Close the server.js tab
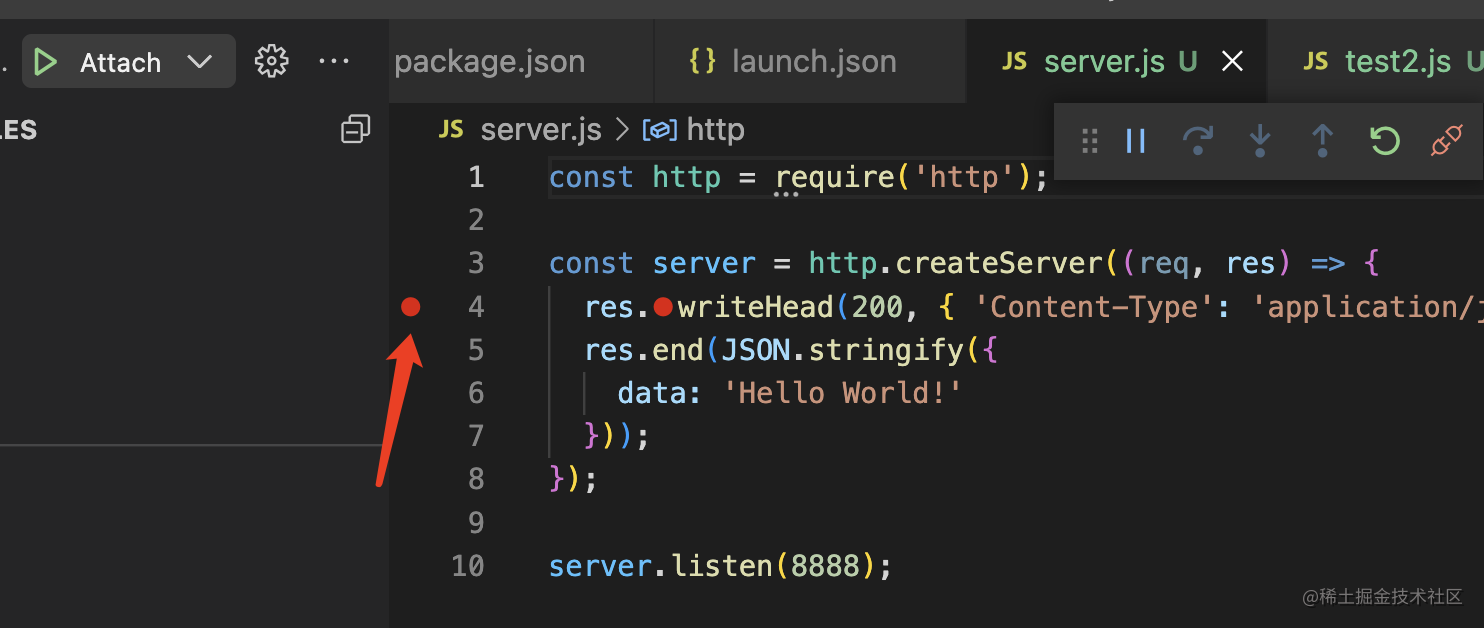 pos(1233,62)
